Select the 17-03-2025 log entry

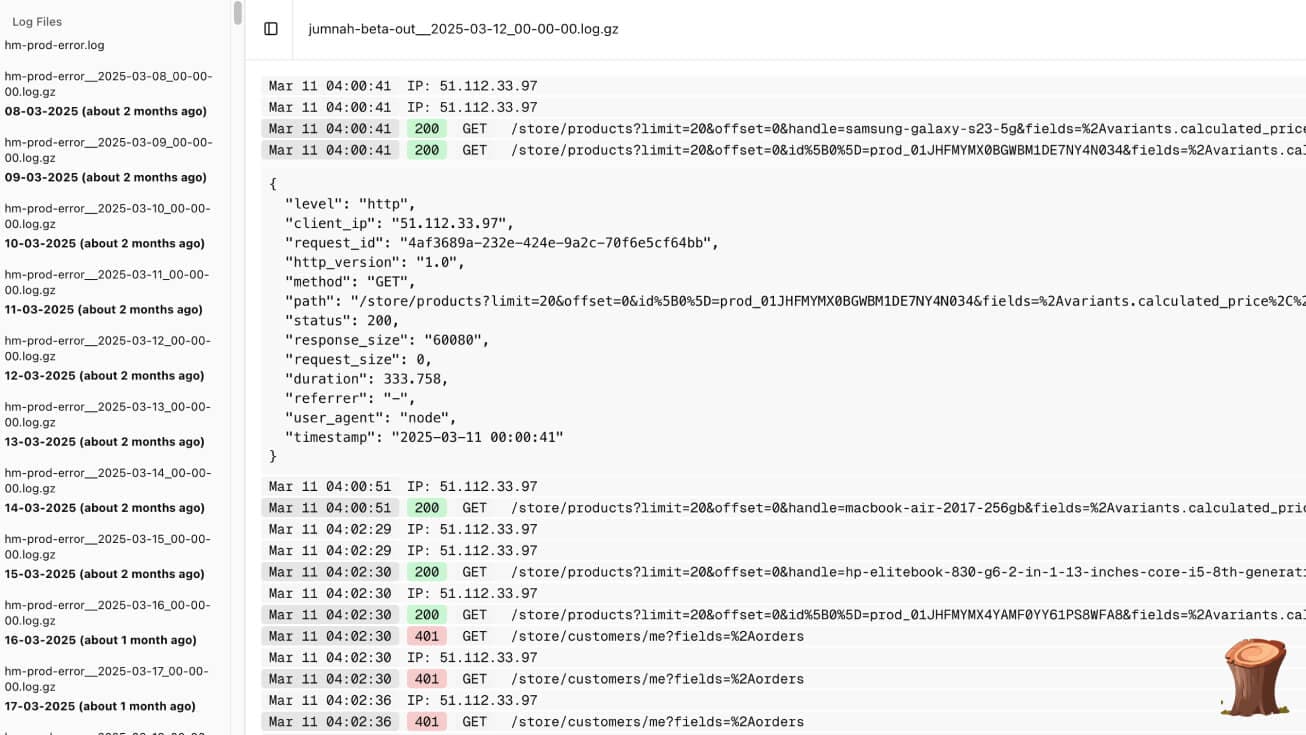tap(107, 687)
